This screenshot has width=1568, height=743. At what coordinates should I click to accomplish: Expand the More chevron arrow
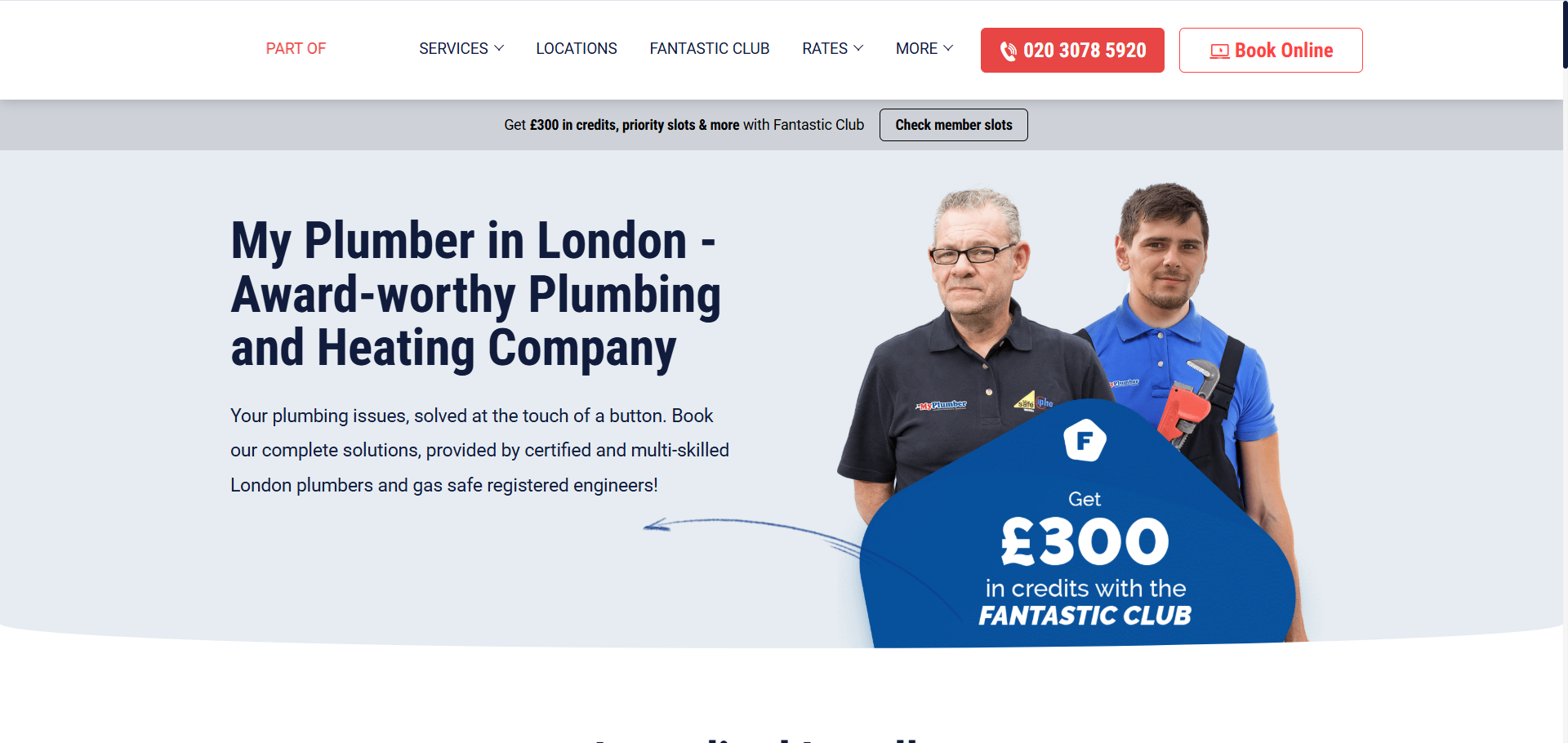click(x=948, y=48)
